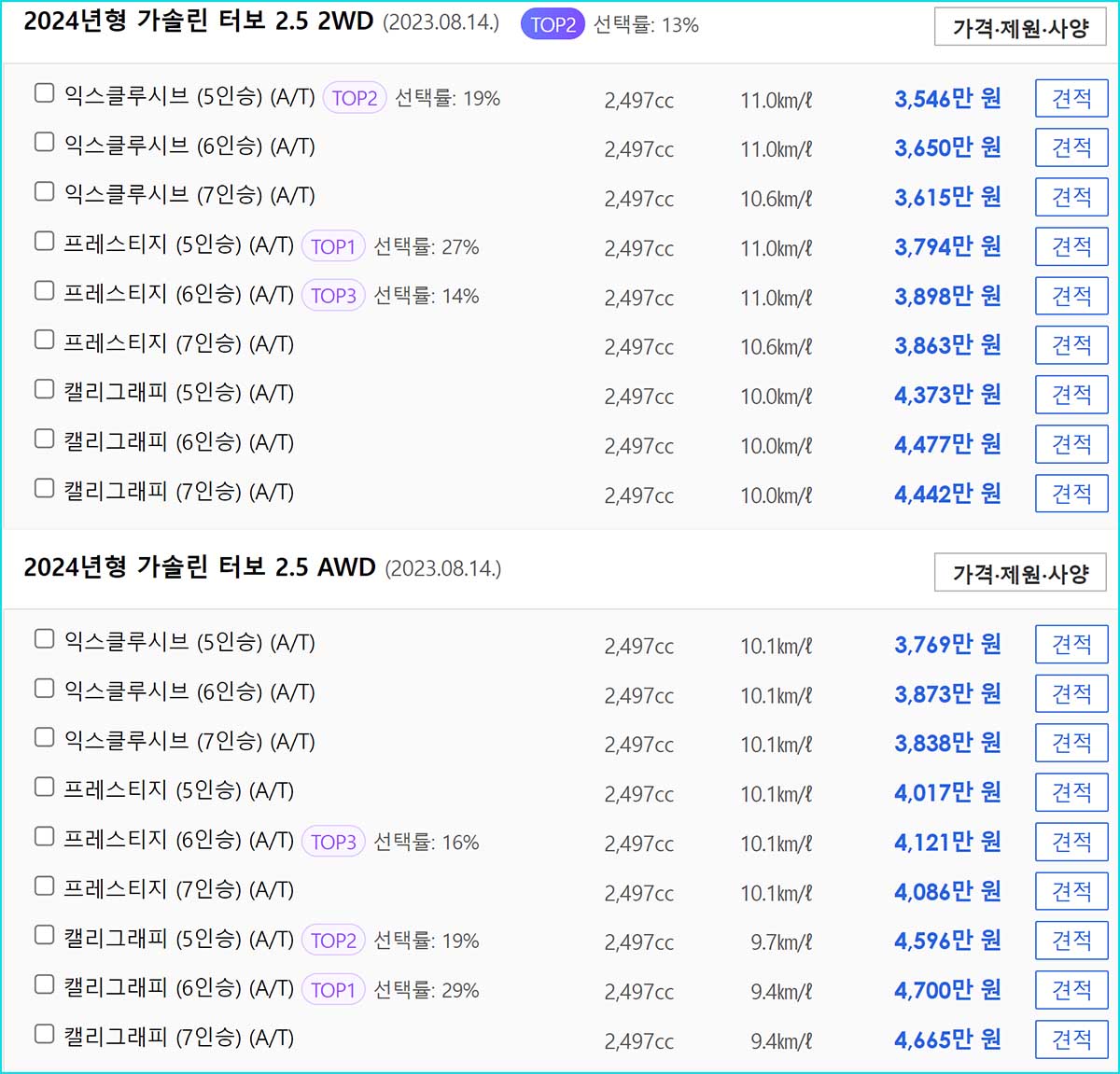Open 가격·제원·사양 for the 2WD model
The height and width of the screenshot is (1074, 1120).
1019,27
